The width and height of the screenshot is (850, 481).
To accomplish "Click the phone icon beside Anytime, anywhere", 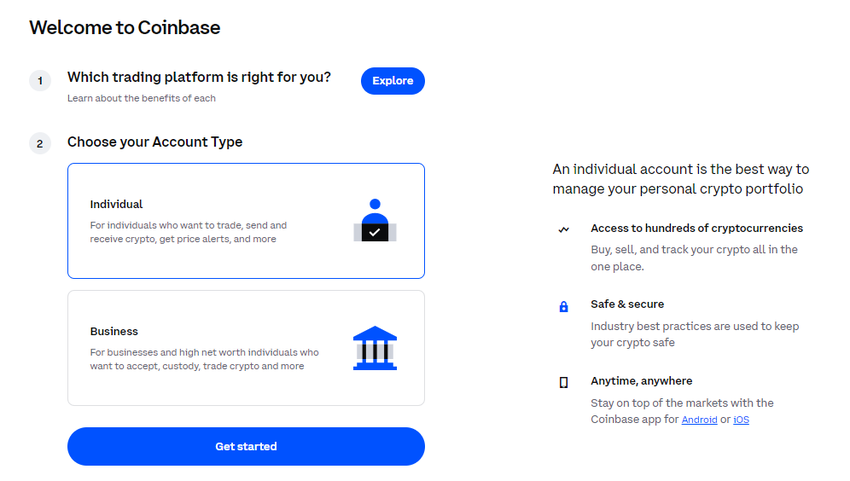I will 564,383.
